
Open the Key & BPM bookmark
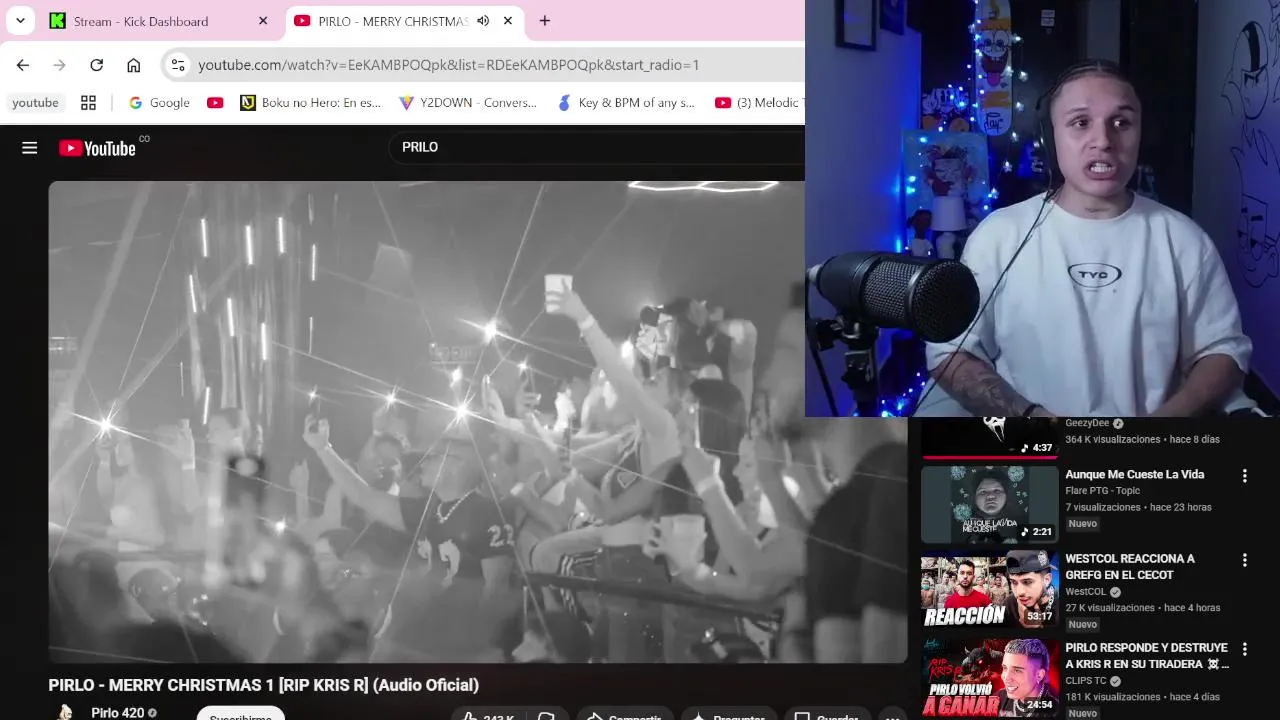point(626,103)
